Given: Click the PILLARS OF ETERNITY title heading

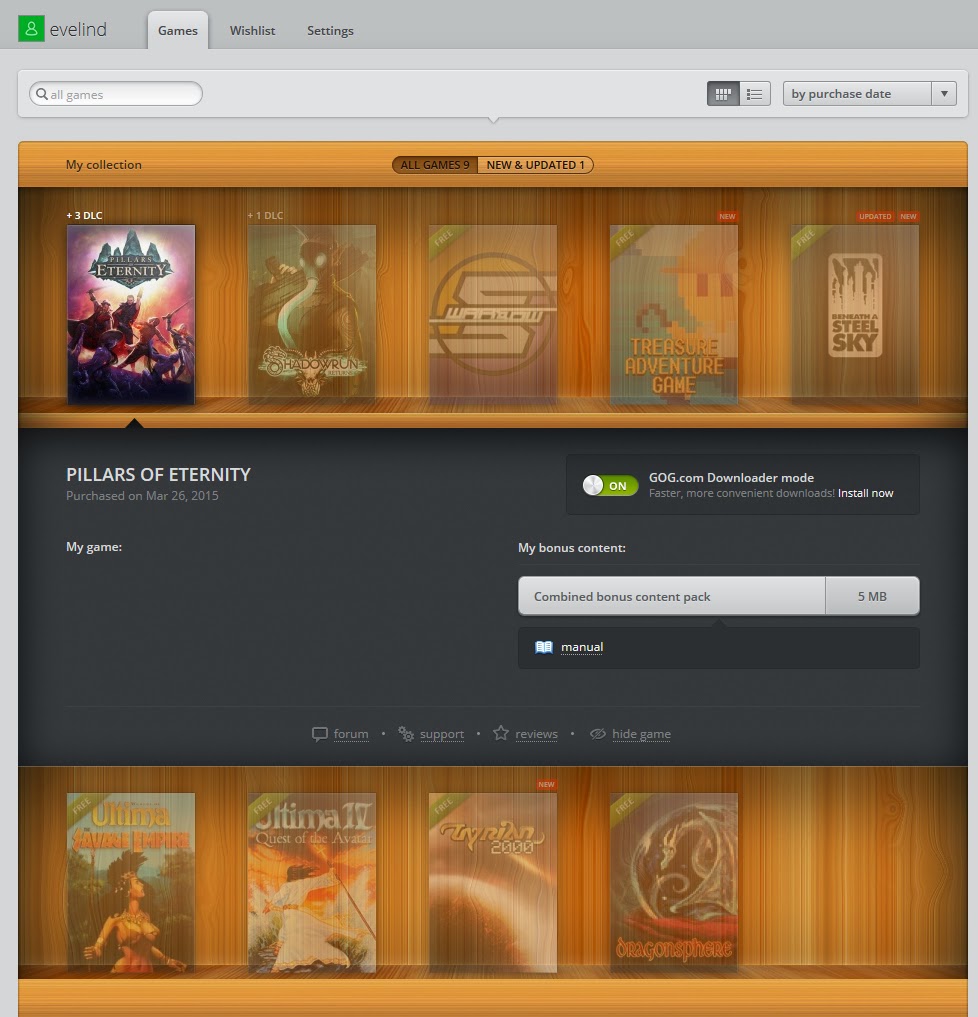Looking at the screenshot, I should [158, 475].
